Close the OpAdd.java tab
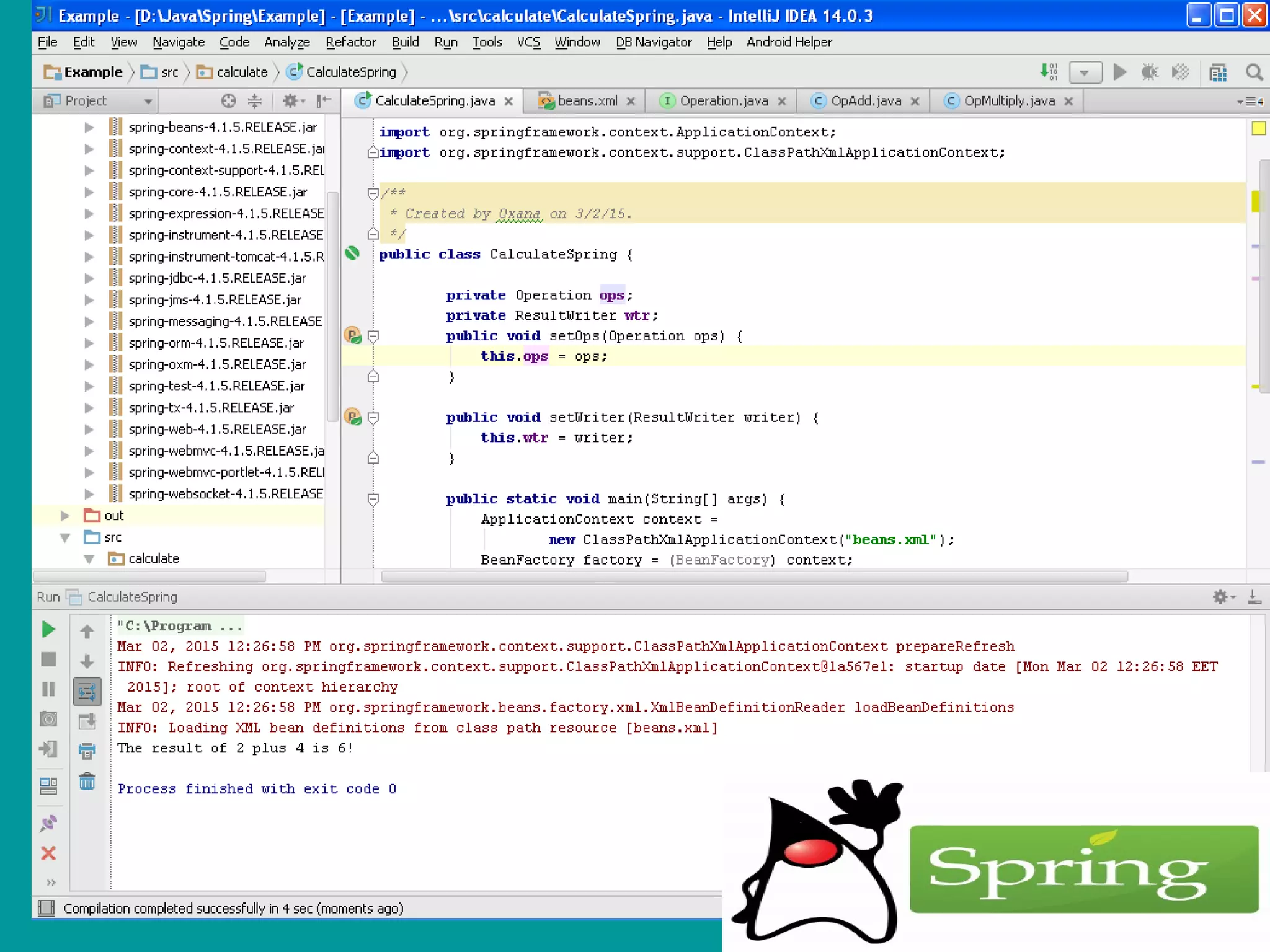1270x952 pixels. tap(915, 102)
